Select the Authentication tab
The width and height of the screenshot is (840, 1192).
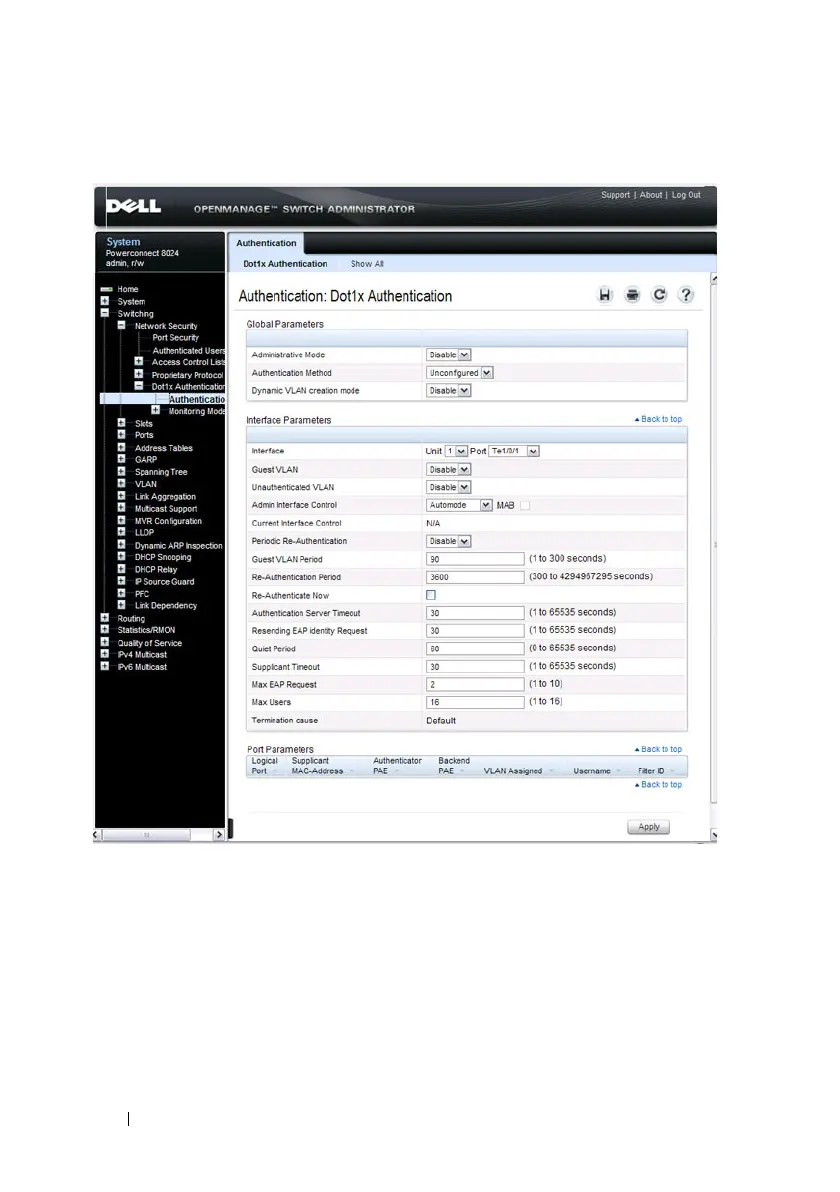[266, 243]
